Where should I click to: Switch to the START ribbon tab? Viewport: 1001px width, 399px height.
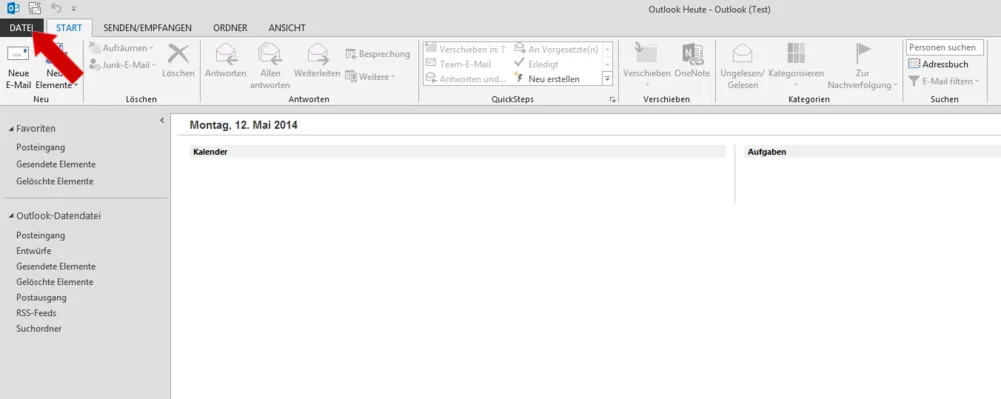69,27
